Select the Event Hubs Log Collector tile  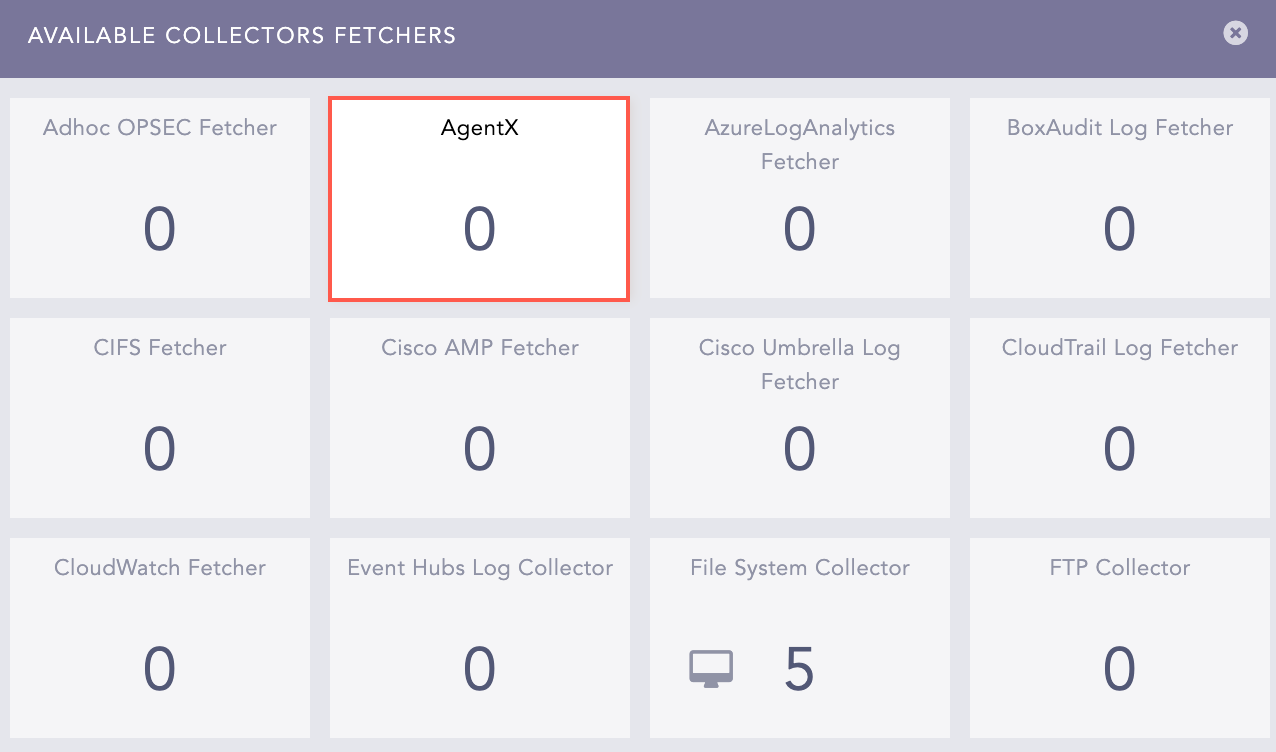479,638
